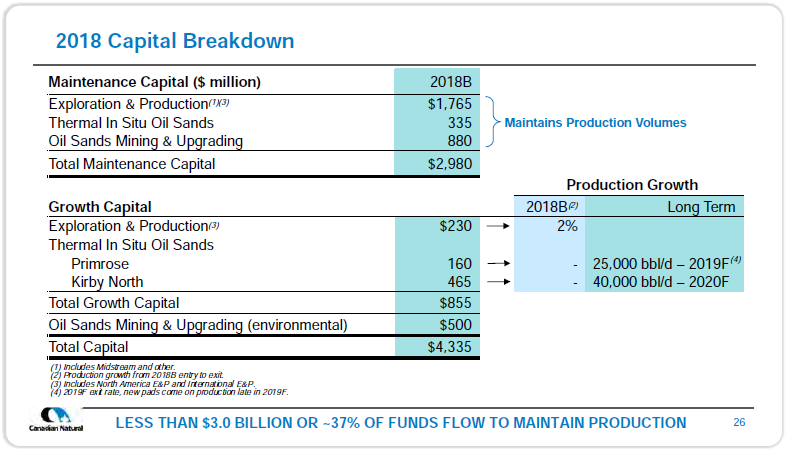The height and width of the screenshot is (452, 792).
Task: Click footnote '(2) Production growth from 2018B entry to exit'
Action: [x=136, y=375]
